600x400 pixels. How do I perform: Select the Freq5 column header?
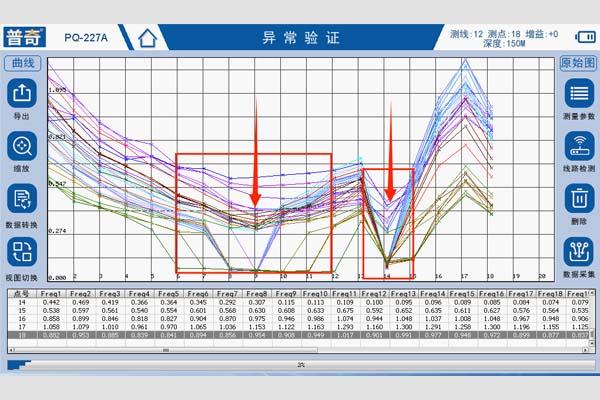click(x=169, y=294)
